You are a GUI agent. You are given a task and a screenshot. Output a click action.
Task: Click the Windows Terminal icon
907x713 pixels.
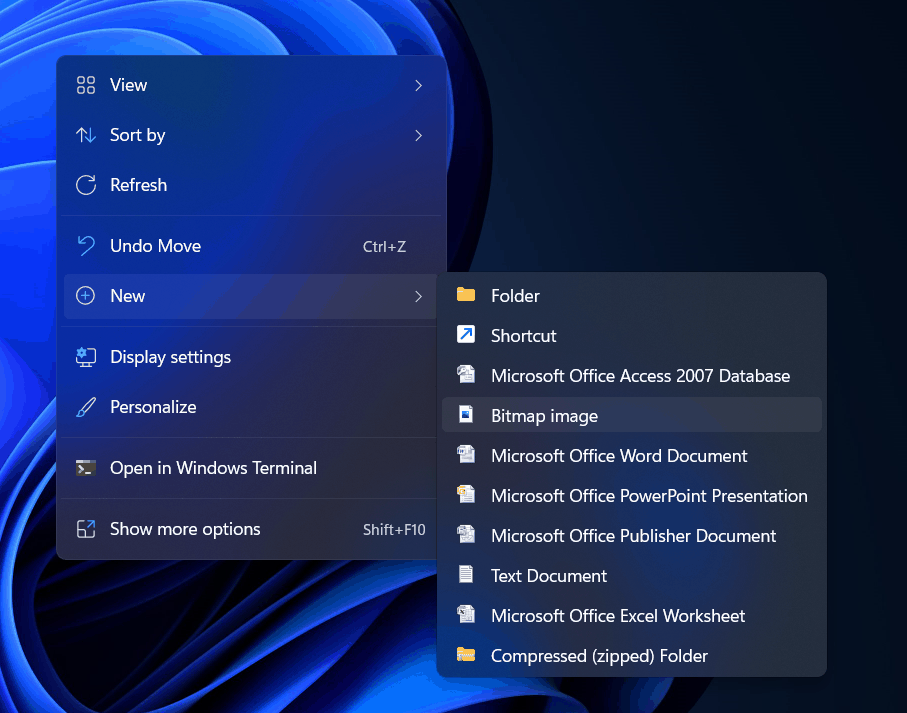86,467
